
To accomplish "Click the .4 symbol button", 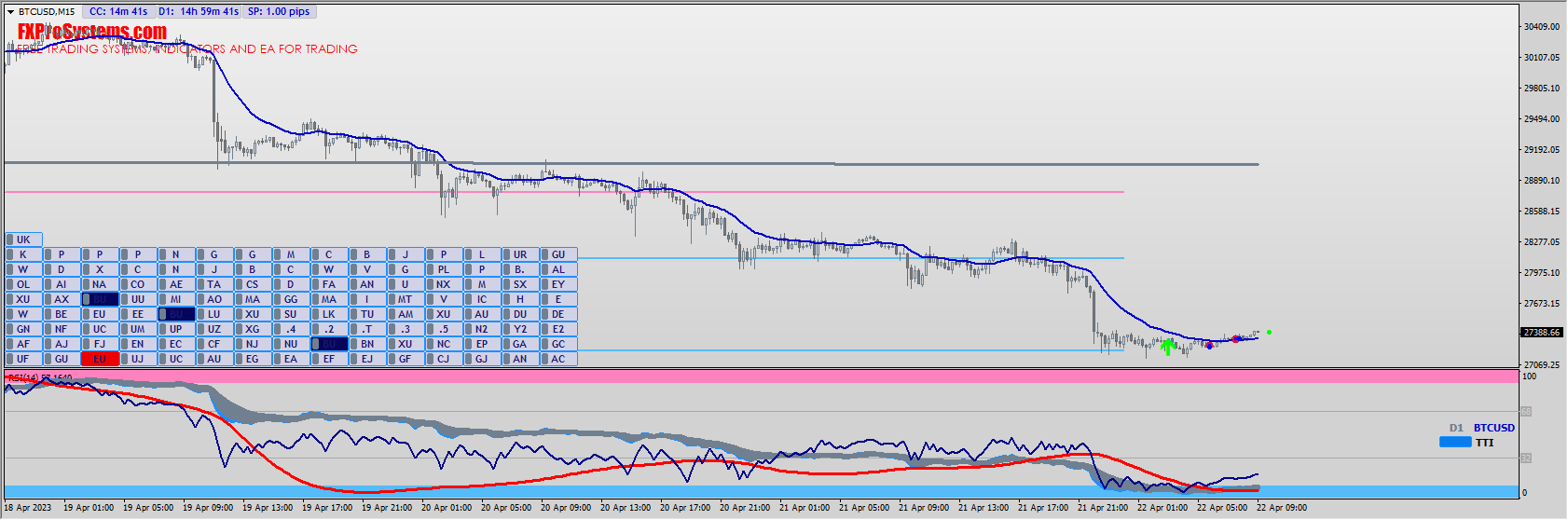I will click(291, 329).
